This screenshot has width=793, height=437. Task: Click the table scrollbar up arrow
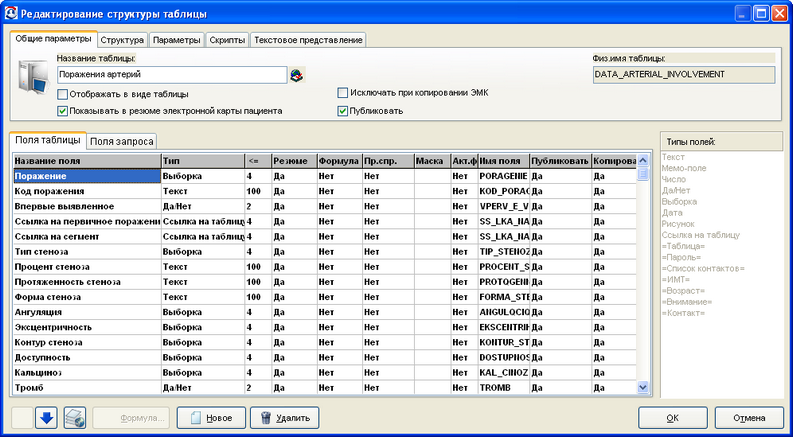pyautogui.click(x=643, y=160)
